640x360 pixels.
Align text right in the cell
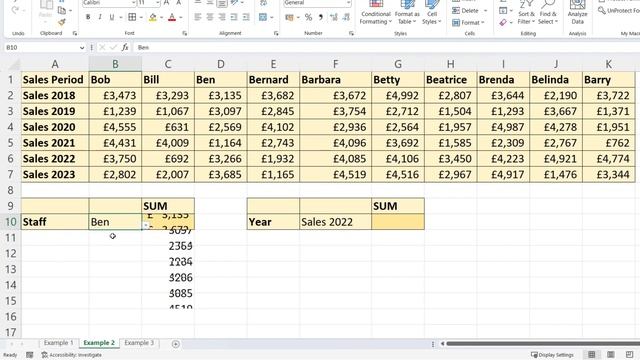click(222, 17)
